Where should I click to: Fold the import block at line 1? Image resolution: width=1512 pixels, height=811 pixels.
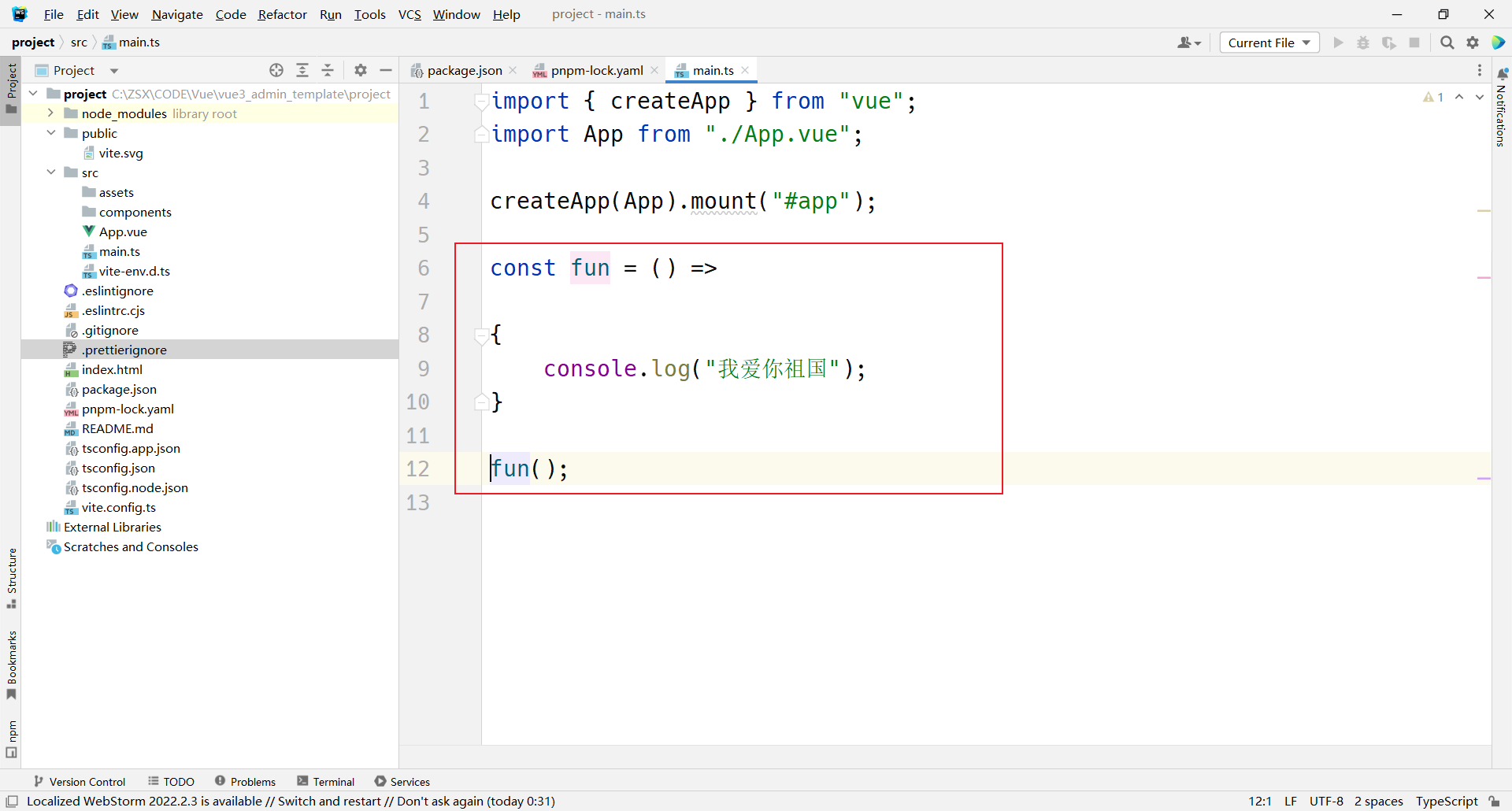point(481,102)
